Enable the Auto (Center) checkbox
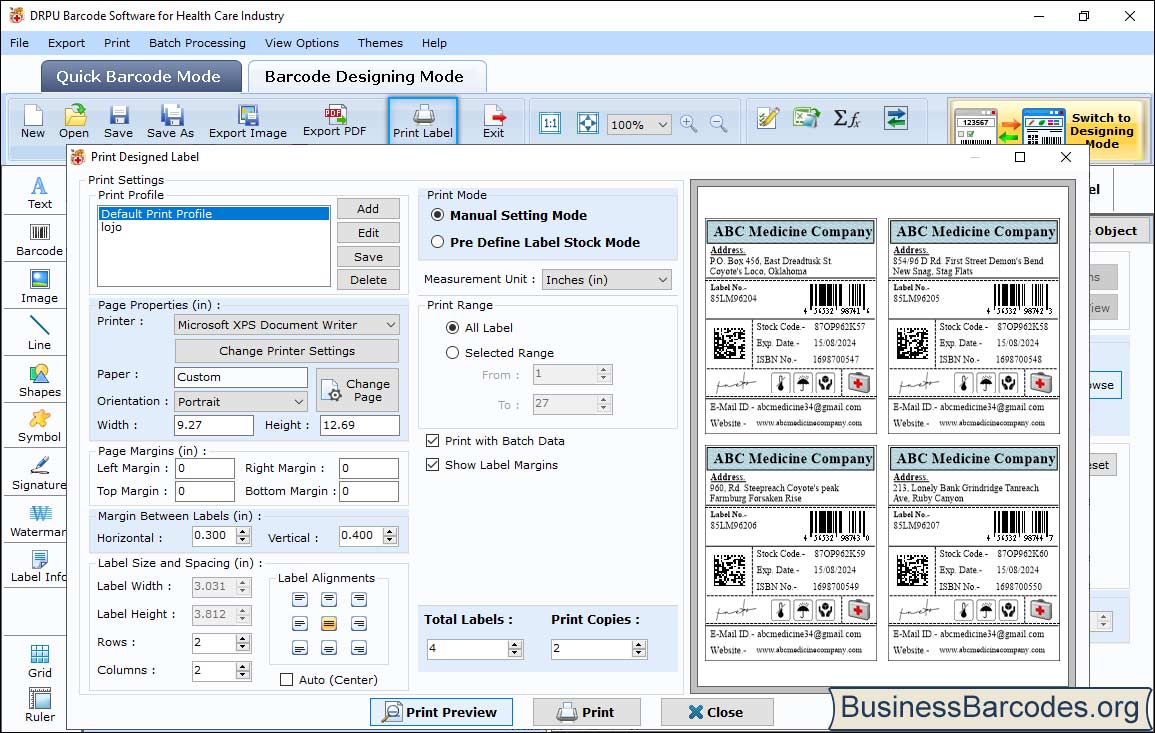The width and height of the screenshot is (1155, 733). click(287, 679)
